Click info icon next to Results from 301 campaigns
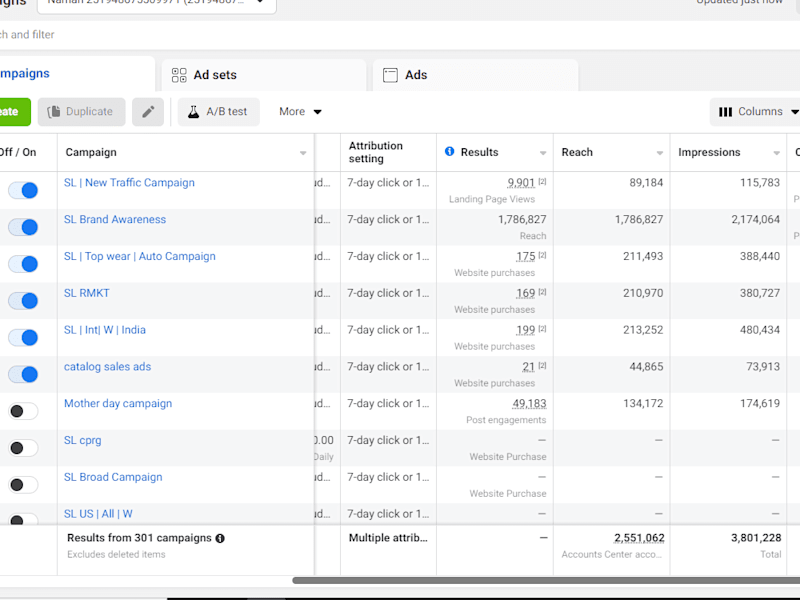Image resolution: width=800 pixels, height=600 pixels. click(220, 538)
